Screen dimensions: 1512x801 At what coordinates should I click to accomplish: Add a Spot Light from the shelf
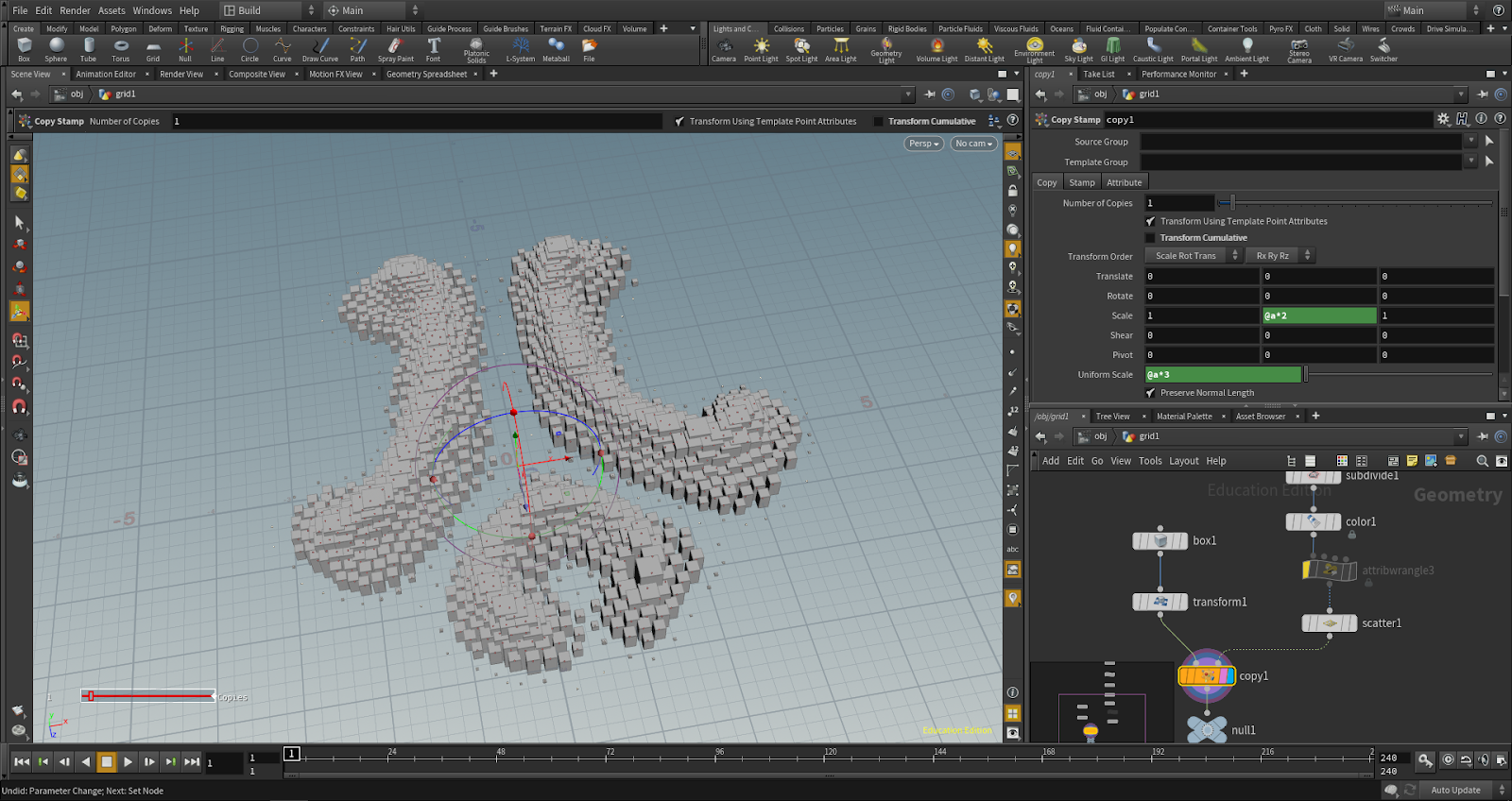(x=801, y=49)
